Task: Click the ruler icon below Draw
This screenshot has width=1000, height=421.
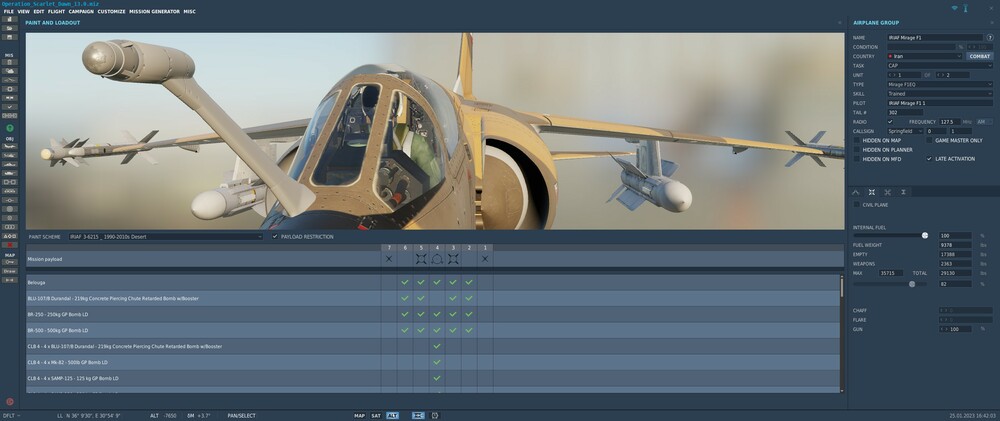Action: [10, 280]
